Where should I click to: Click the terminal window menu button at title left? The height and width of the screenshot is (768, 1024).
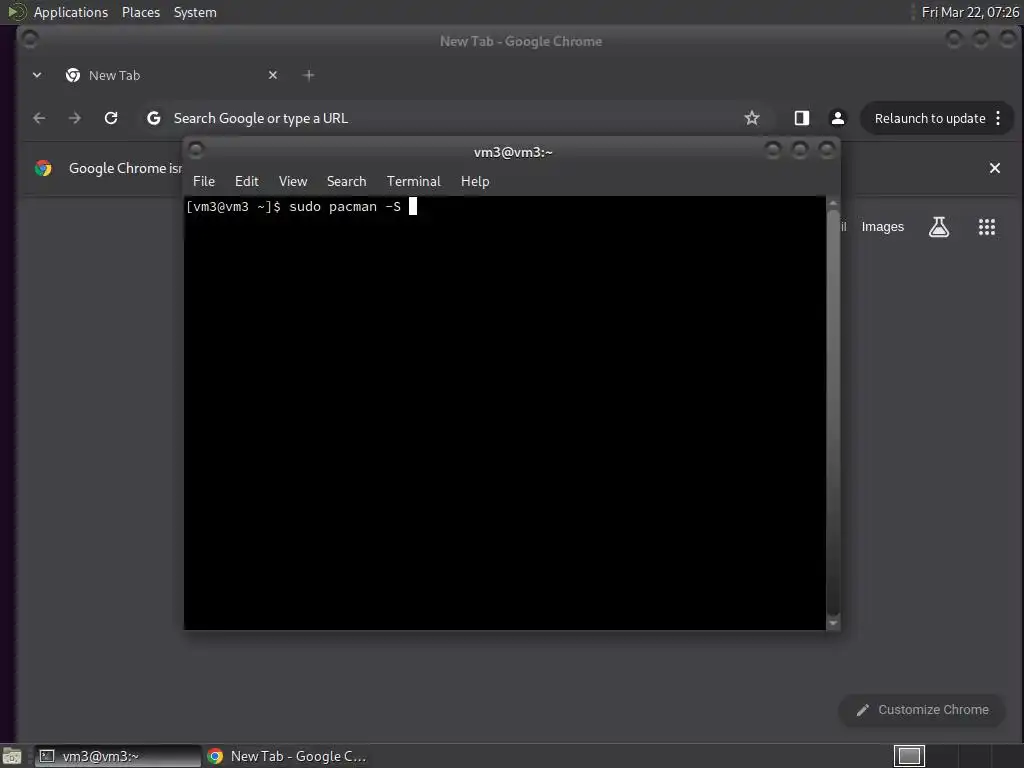click(x=196, y=150)
